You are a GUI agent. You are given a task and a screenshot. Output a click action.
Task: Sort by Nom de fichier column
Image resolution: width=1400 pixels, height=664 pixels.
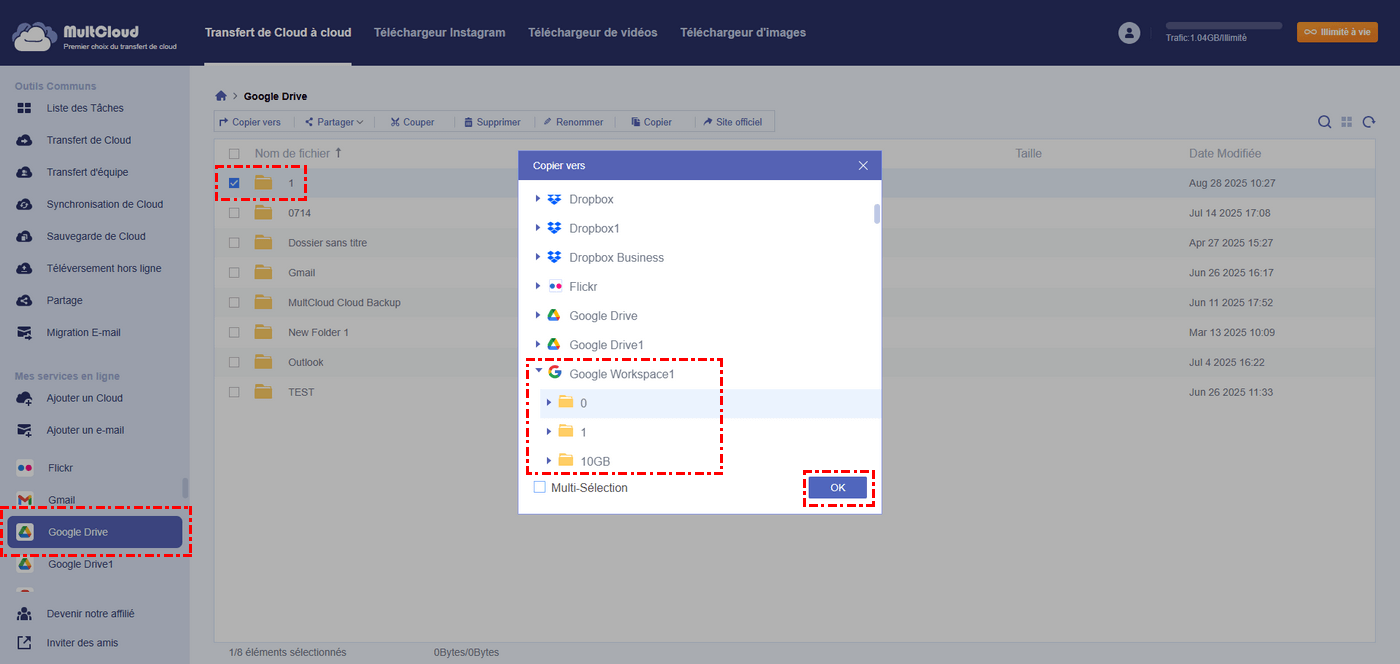tap(298, 153)
